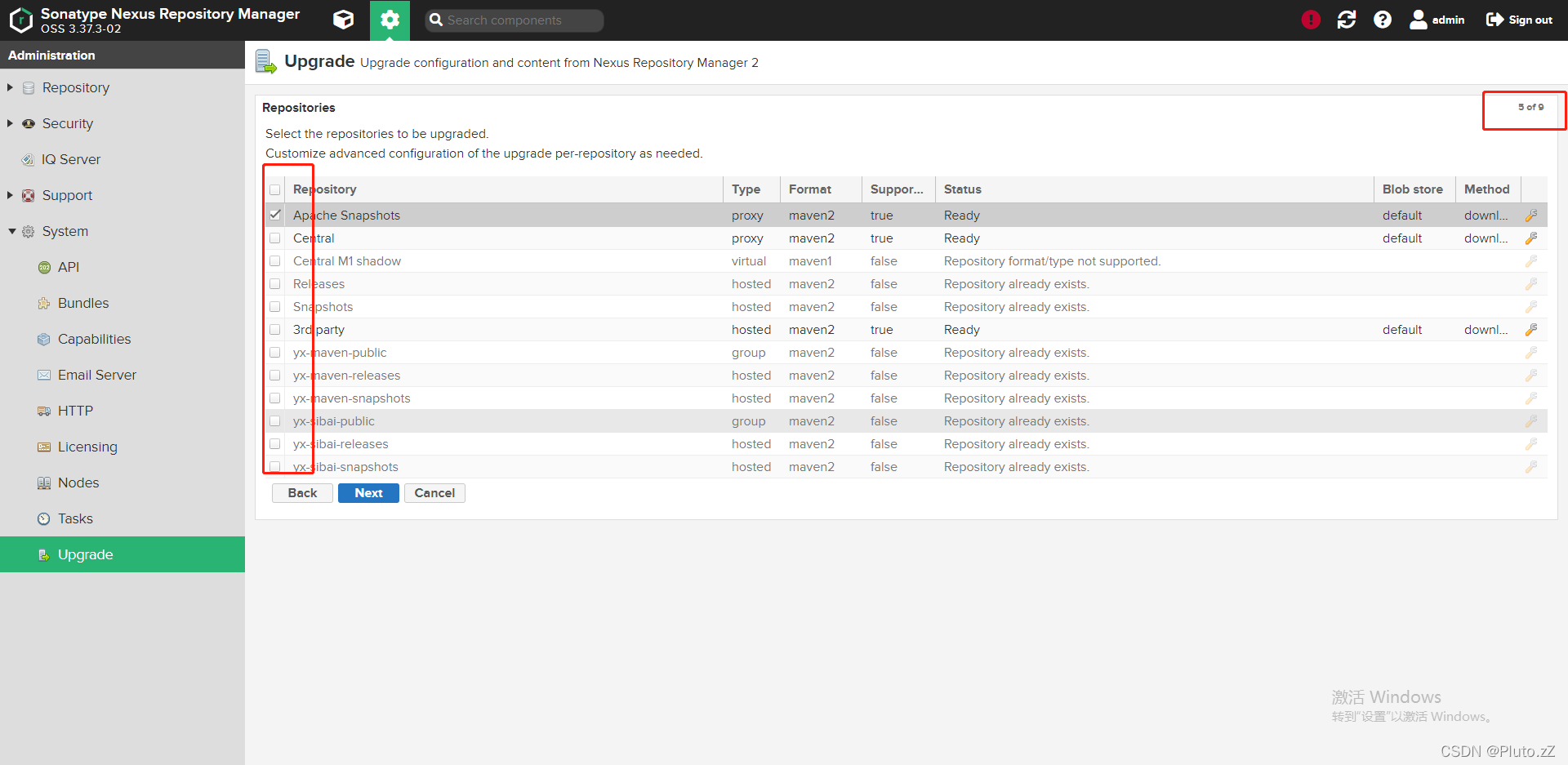Sort by the Status column header
Screen dimensions: 1568x765
click(x=1154, y=189)
